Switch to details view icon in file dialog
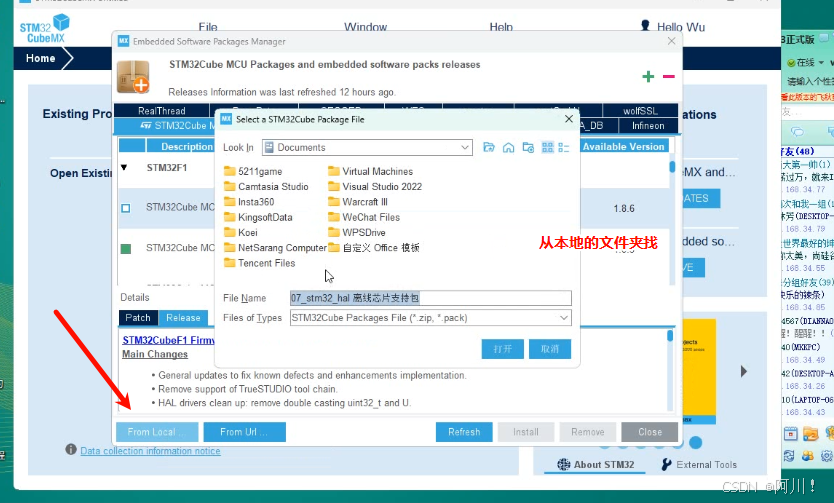Screen dimensions: 834x503 [564, 147]
